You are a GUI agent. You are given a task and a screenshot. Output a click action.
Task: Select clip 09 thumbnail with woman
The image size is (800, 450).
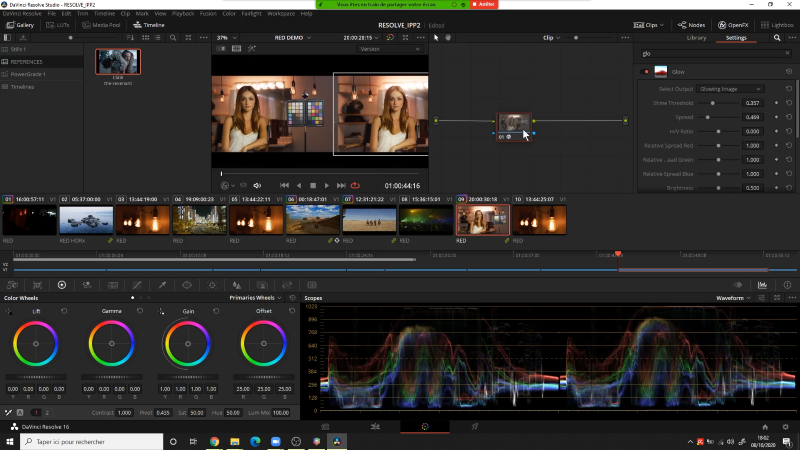[x=482, y=220]
